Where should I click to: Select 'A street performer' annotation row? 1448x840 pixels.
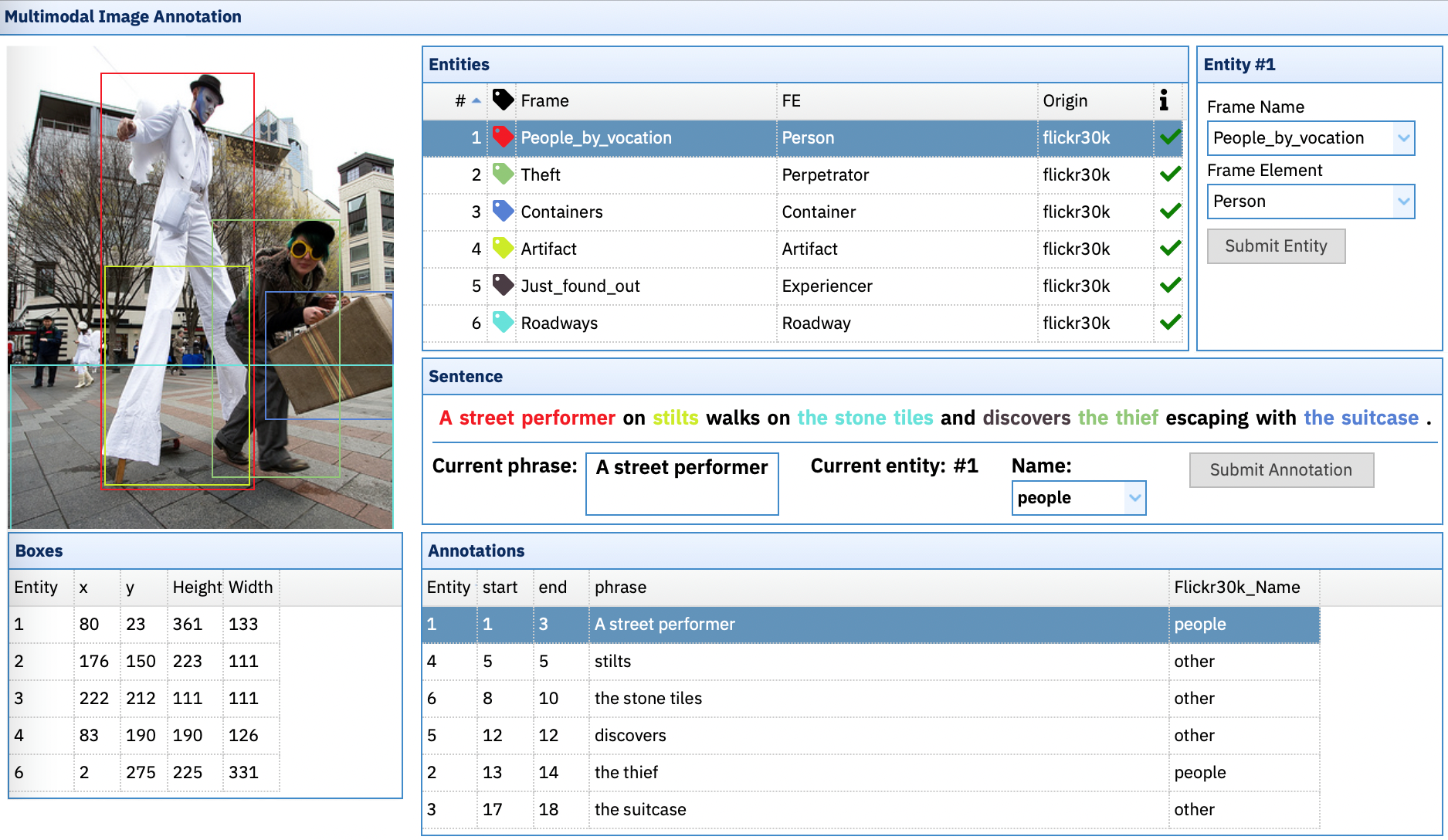[x=871, y=624]
